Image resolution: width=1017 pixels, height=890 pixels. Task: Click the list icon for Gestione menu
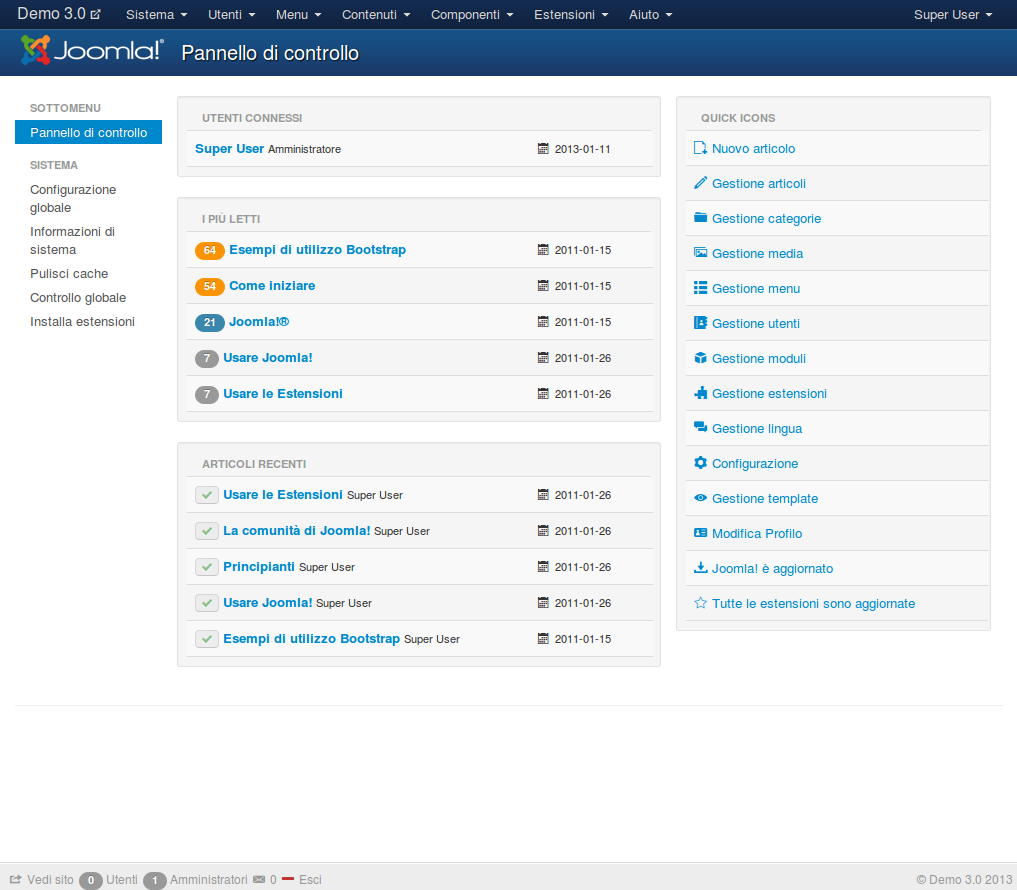tap(700, 288)
